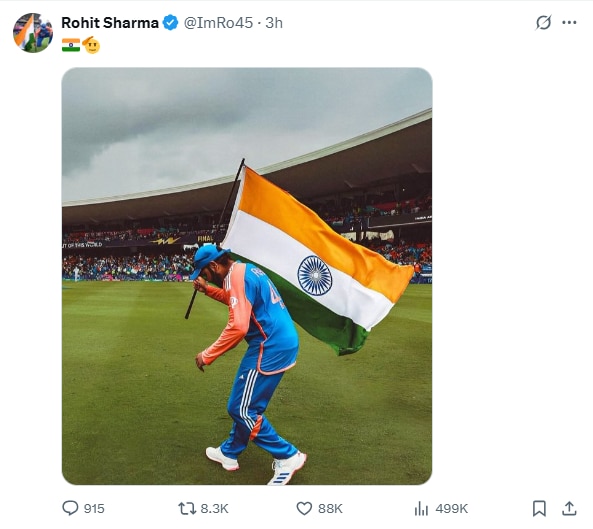Open the Grok explain icon
This screenshot has width=593, height=529.
click(x=543, y=22)
